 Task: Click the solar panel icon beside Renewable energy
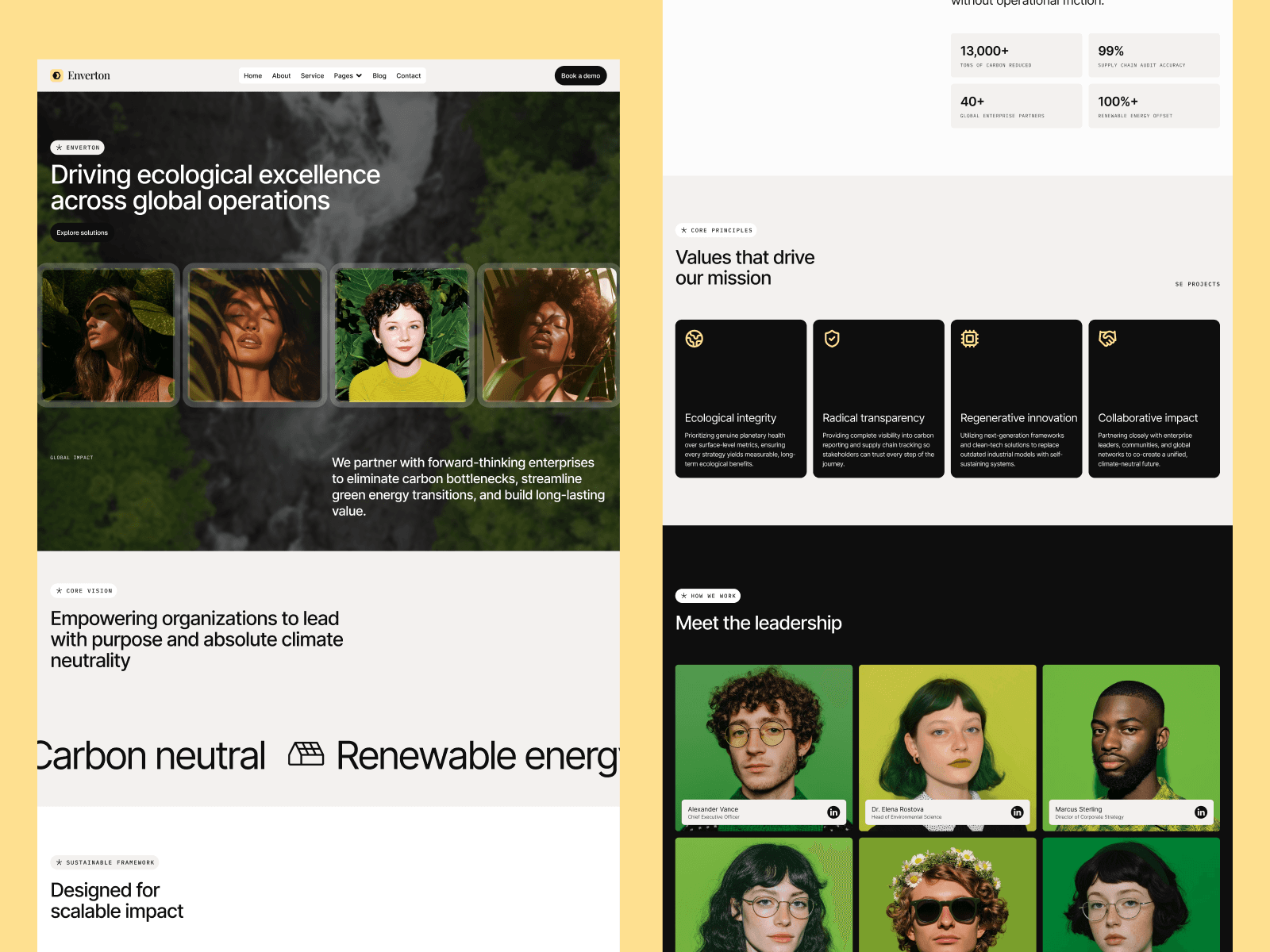(306, 754)
